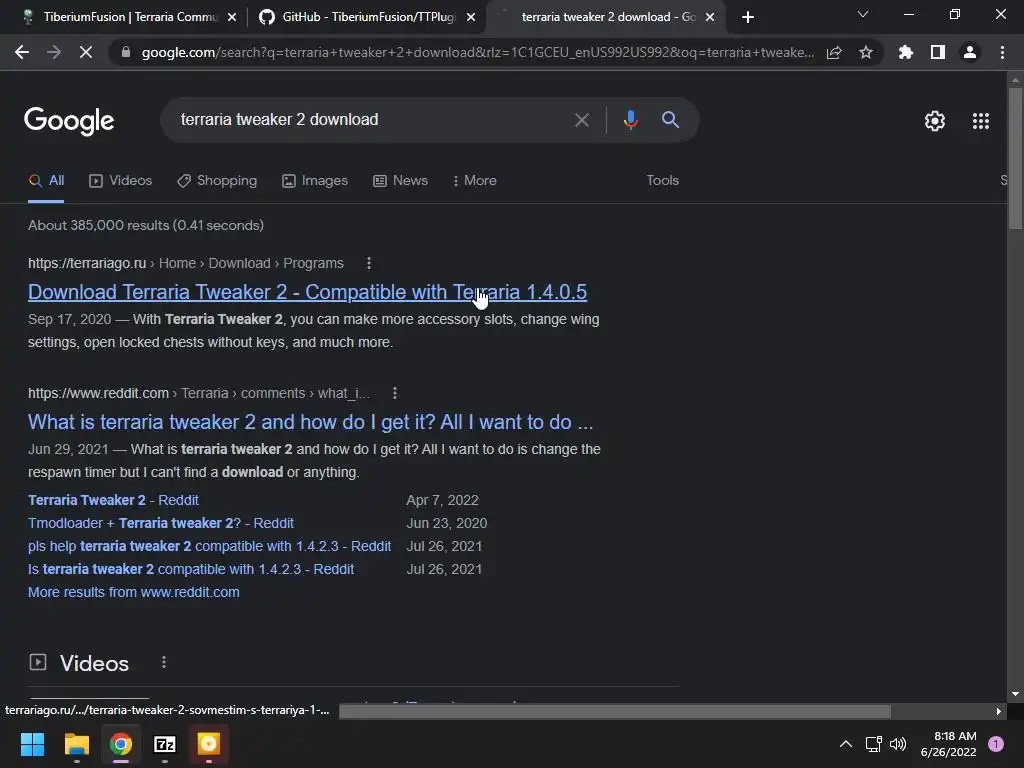Click the scrollbar down arrow
Screen dimensions: 1024x768
pos(1015,694)
